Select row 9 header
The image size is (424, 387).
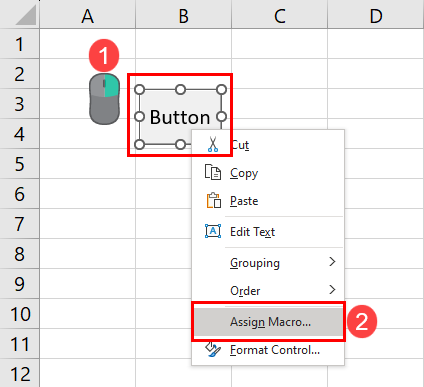[19, 284]
